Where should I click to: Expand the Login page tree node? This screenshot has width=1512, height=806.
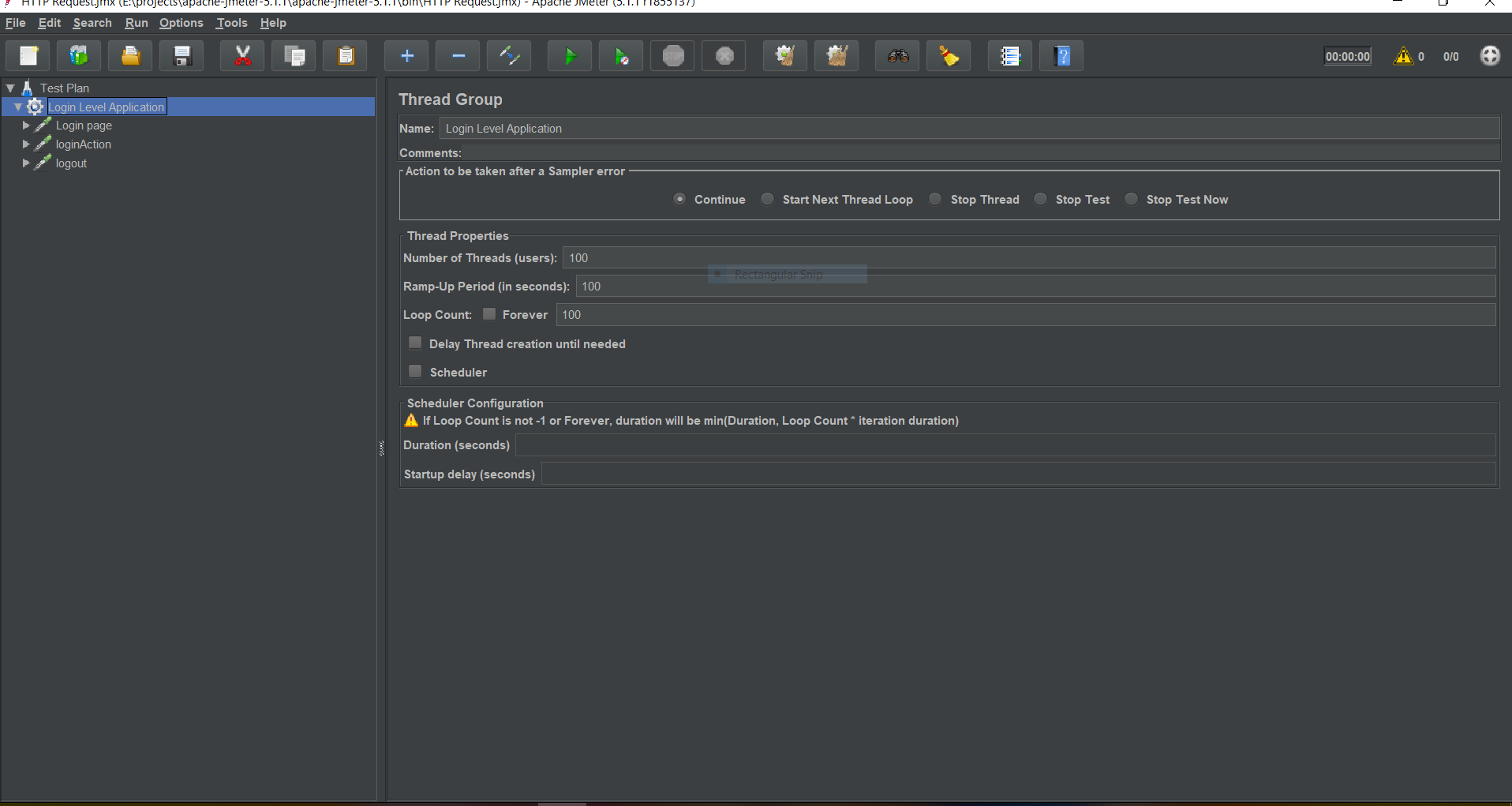click(x=26, y=125)
